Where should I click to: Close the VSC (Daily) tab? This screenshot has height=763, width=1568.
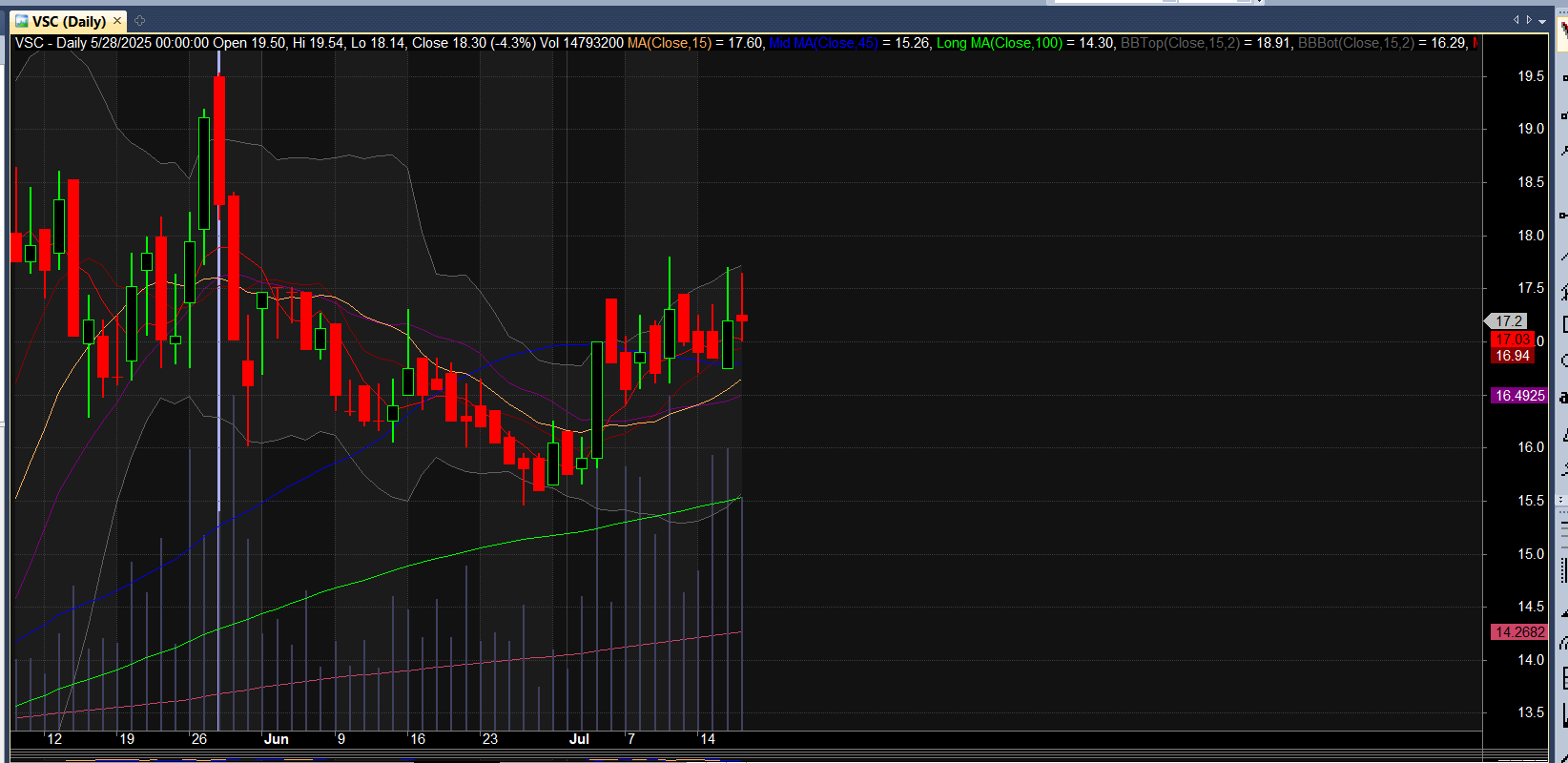[117, 20]
